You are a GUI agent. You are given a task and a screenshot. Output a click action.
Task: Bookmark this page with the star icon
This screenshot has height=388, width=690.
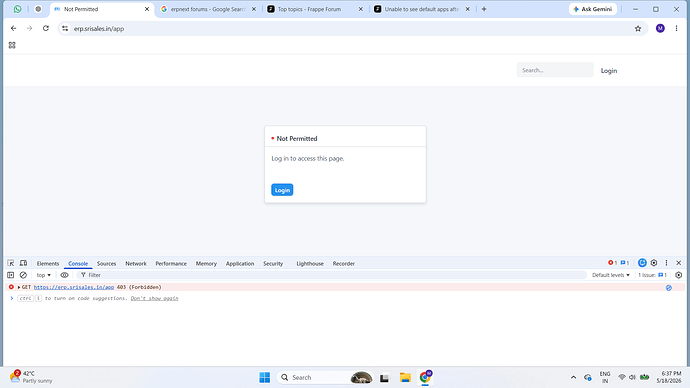pyautogui.click(x=638, y=29)
